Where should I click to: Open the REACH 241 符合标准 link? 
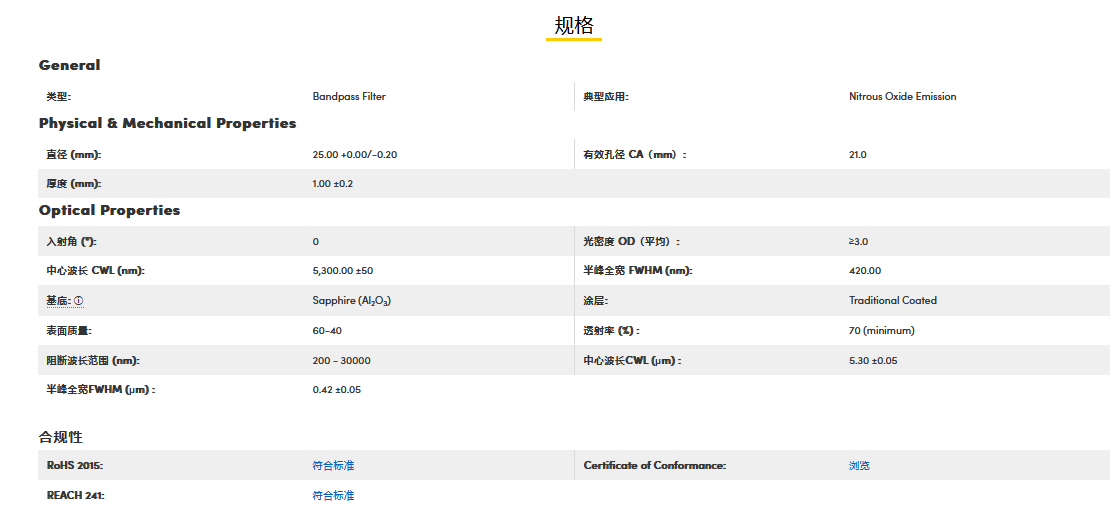tap(333, 496)
